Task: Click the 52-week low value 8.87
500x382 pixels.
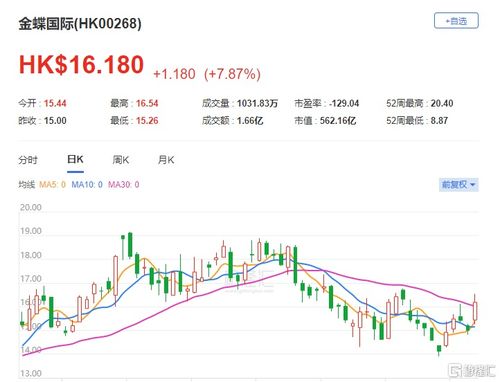Action: pyautogui.click(x=439, y=120)
